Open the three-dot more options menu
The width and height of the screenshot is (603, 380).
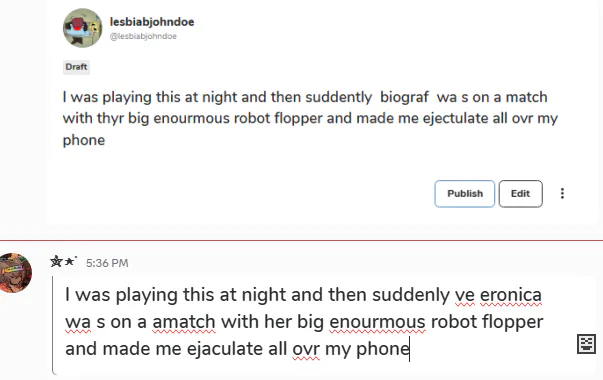click(x=562, y=193)
